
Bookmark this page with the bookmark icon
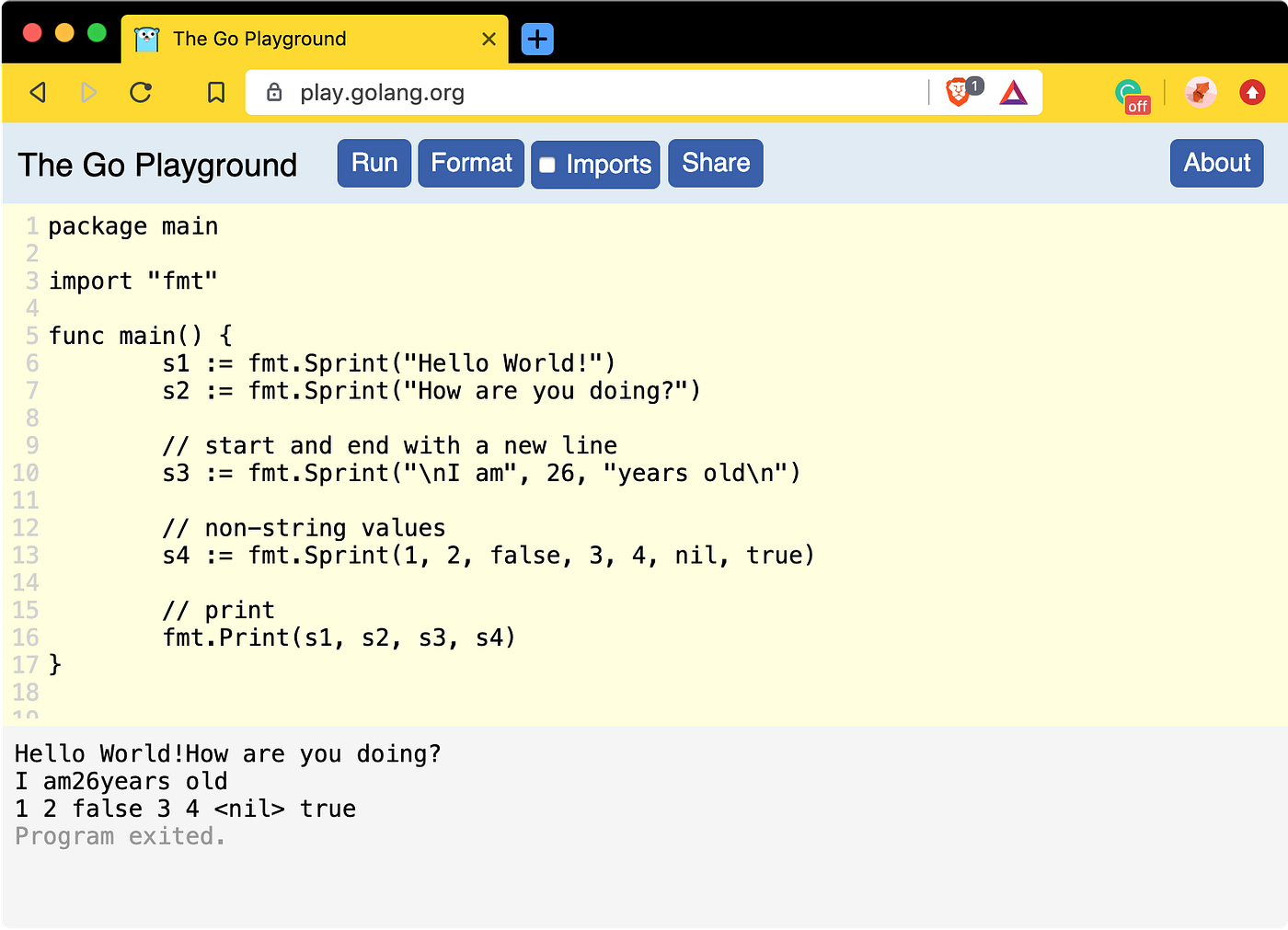pyautogui.click(x=214, y=92)
